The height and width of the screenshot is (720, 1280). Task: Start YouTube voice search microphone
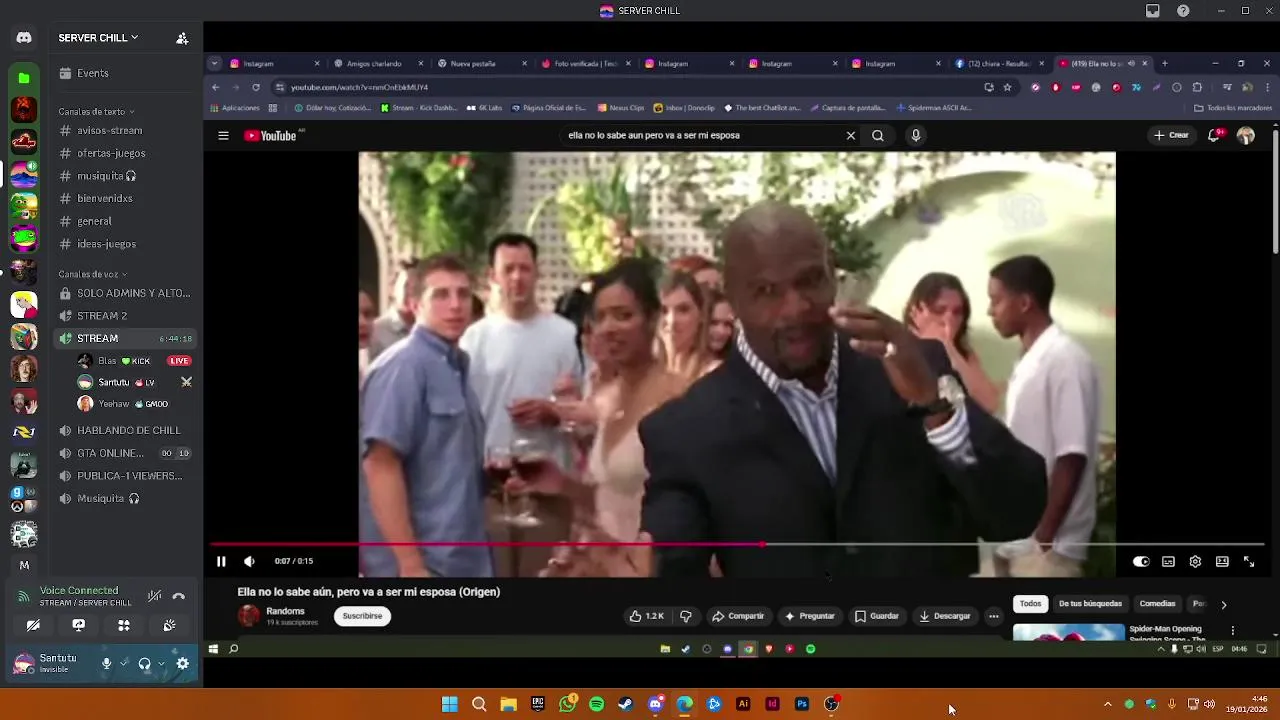pyautogui.click(x=915, y=136)
